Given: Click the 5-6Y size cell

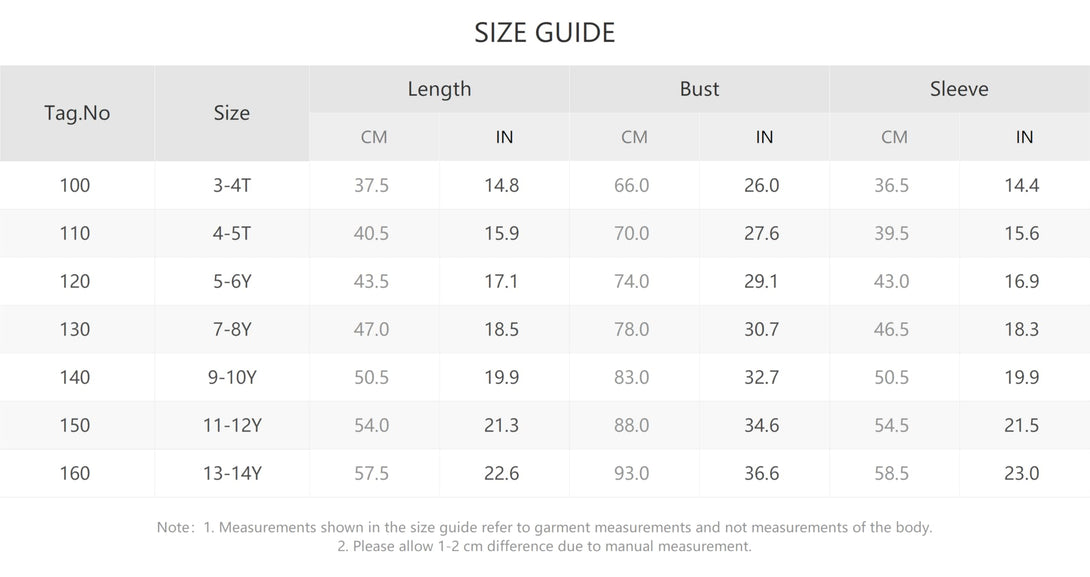Looking at the screenshot, I should click(232, 281).
